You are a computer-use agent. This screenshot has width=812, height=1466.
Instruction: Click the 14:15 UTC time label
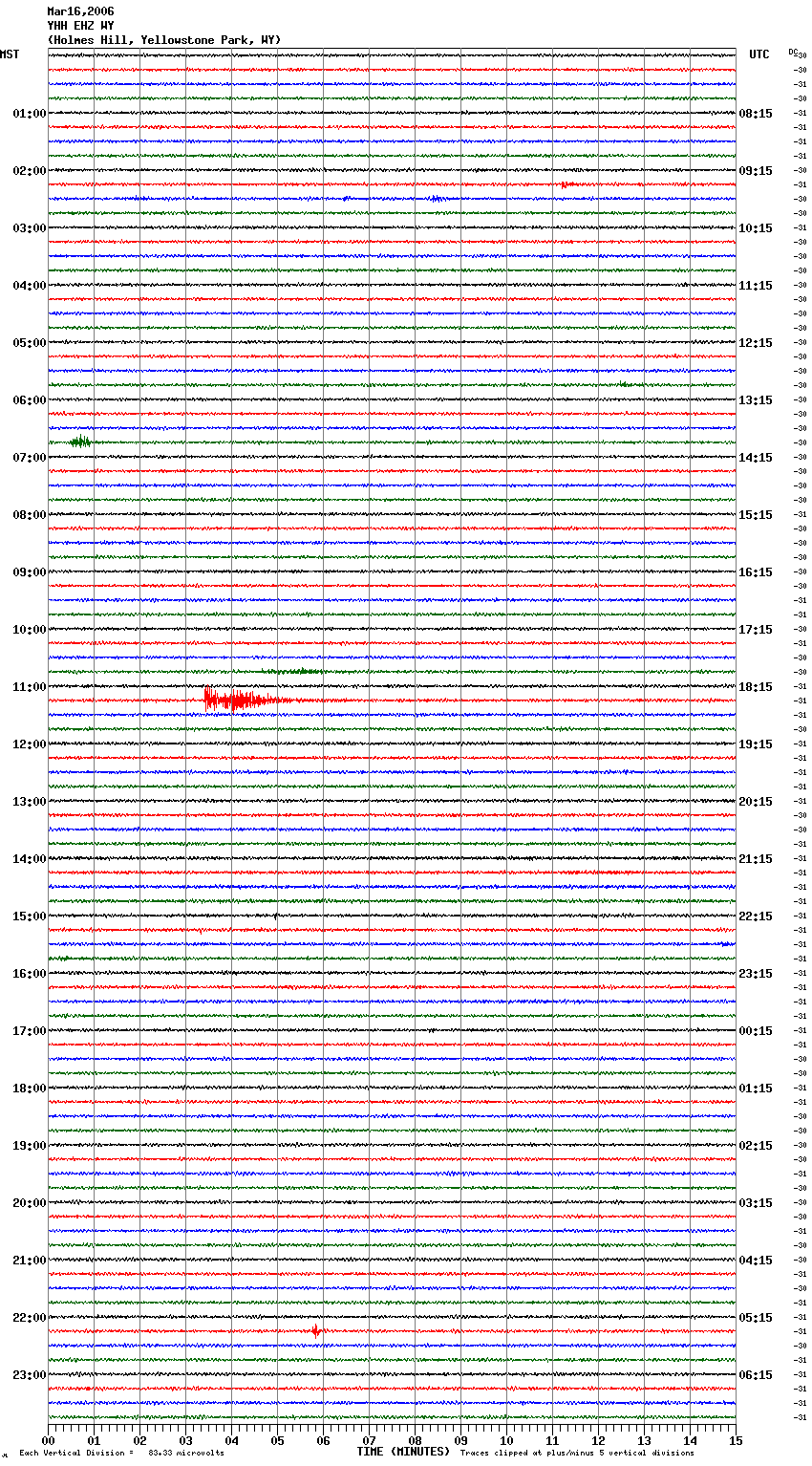coord(756,458)
